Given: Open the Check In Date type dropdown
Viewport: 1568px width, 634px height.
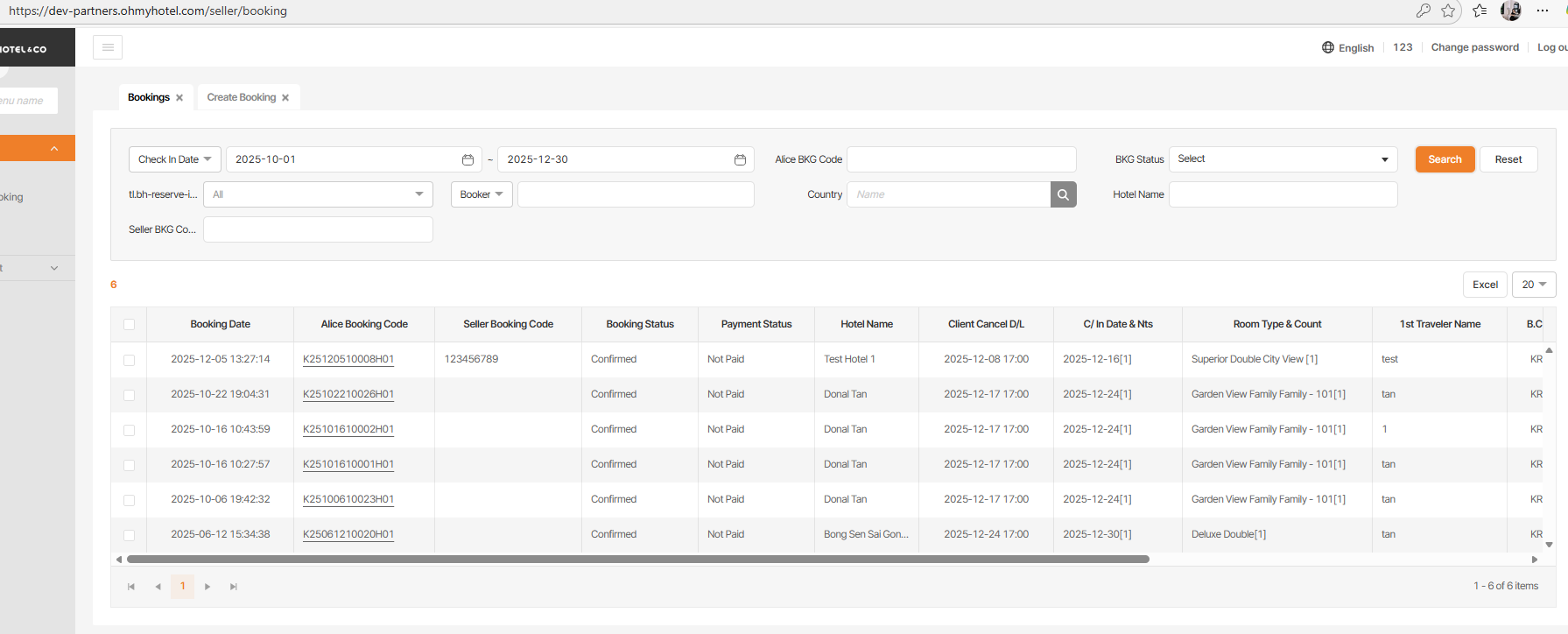Looking at the screenshot, I should coord(175,159).
